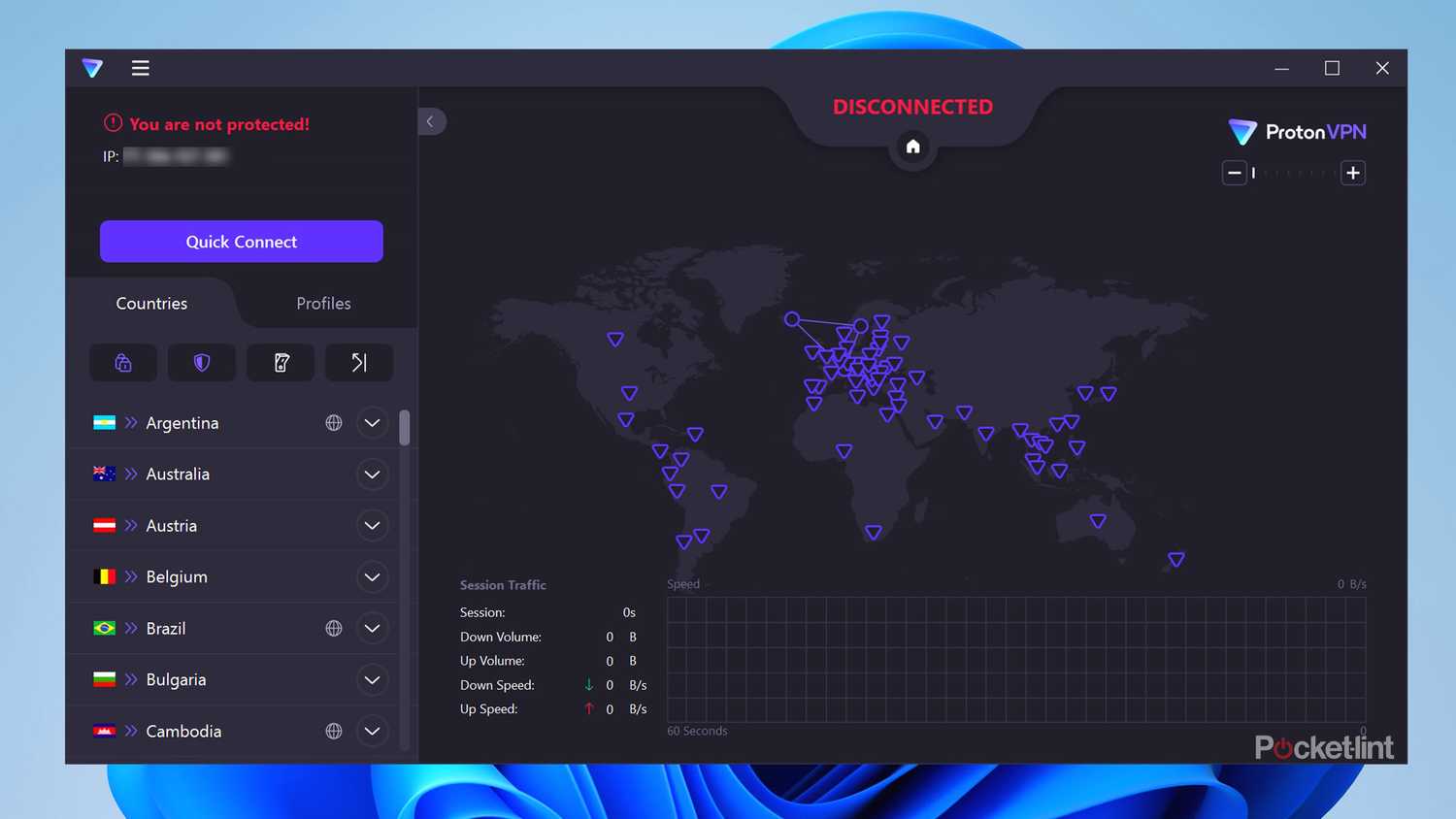
Task: Expand the Australia server list
Action: click(372, 475)
